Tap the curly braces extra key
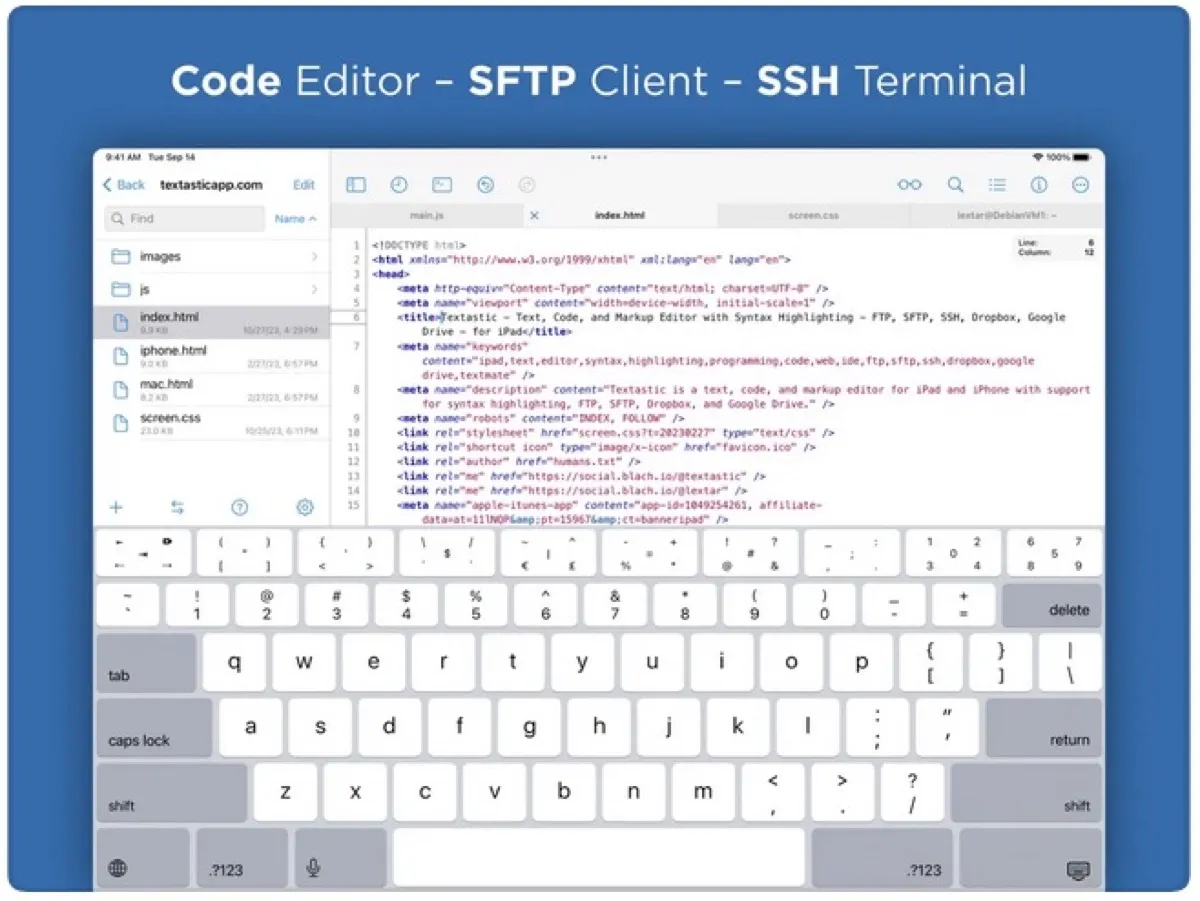The height and width of the screenshot is (901, 1200). (x=345, y=553)
